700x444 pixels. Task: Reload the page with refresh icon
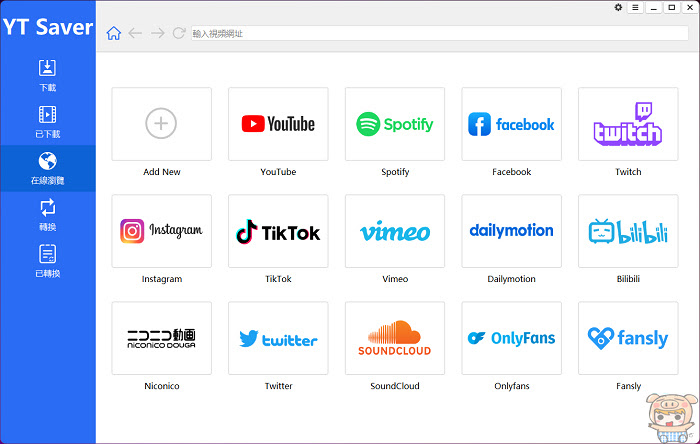tap(179, 33)
